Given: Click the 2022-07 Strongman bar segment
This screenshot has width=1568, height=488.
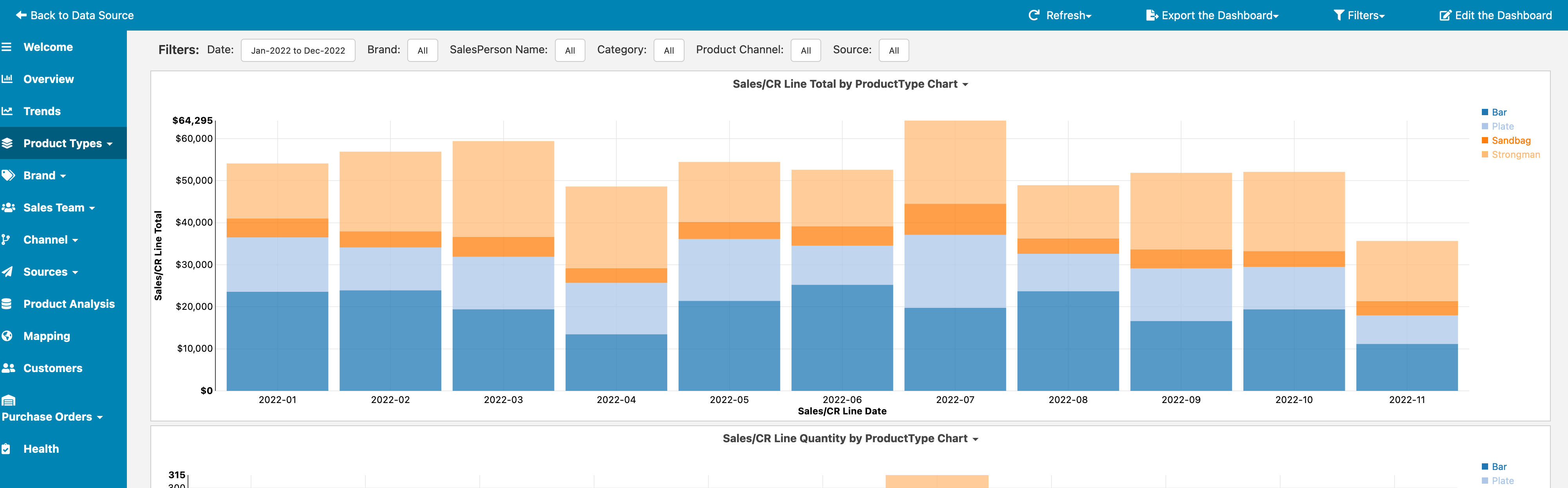Looking at the screenshot, I should (955, 163).
